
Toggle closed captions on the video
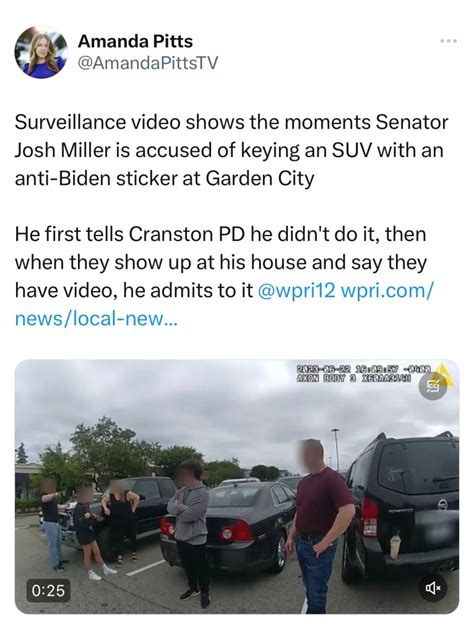[432, 387]
